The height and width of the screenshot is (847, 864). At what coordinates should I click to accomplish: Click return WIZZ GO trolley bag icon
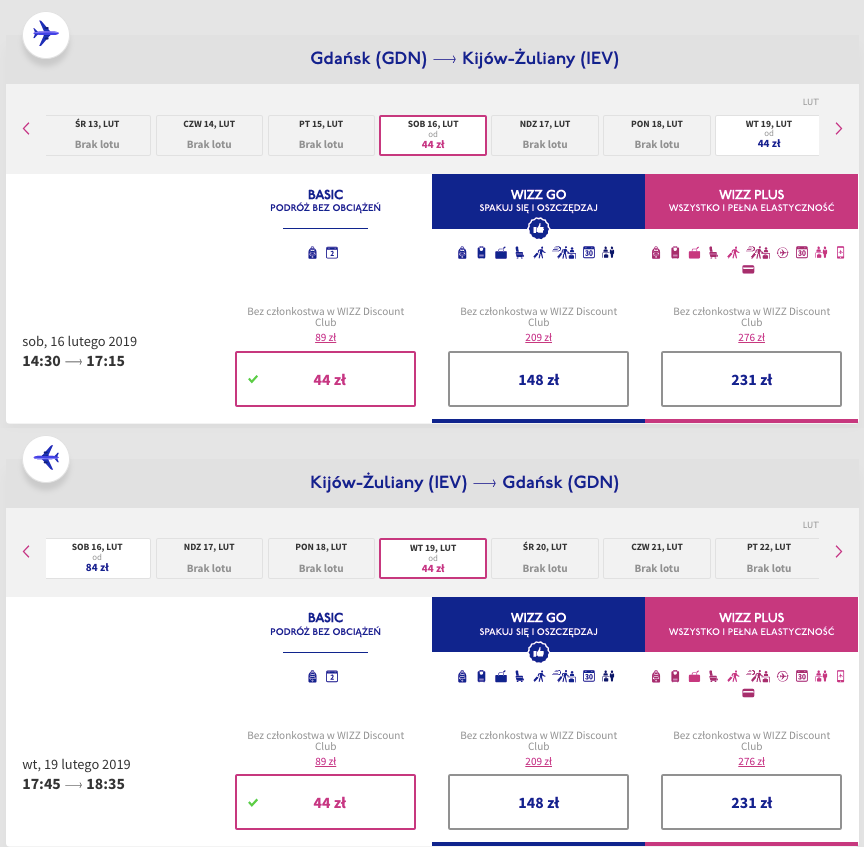(x=482, y=676)
